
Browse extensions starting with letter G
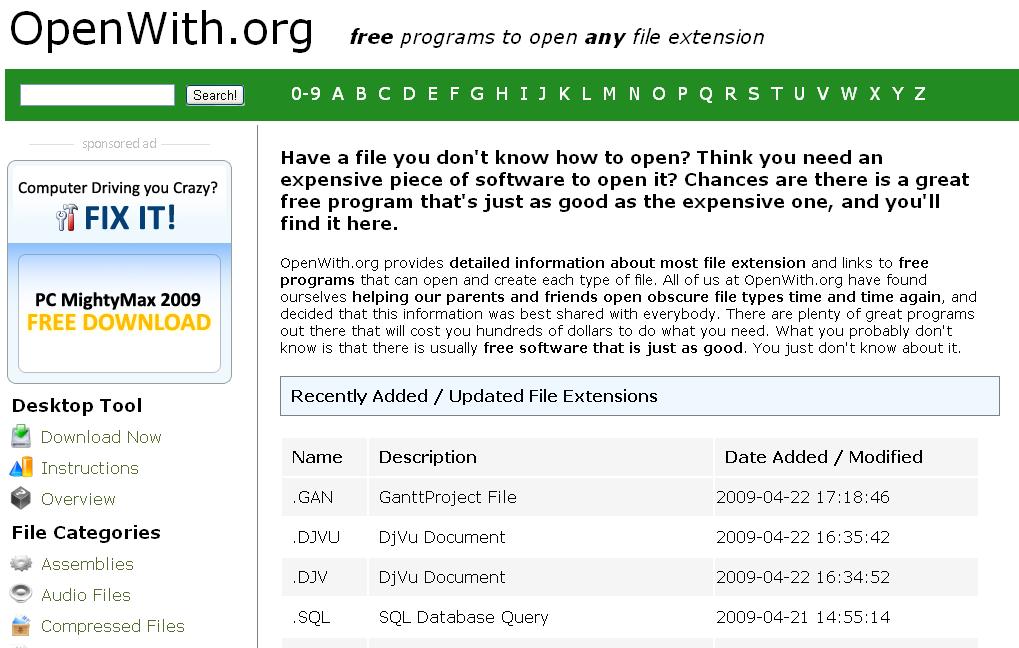477,94
